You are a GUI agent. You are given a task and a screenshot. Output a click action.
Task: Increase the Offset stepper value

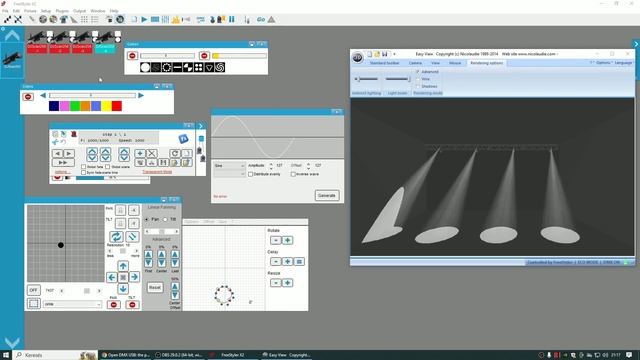309,164
